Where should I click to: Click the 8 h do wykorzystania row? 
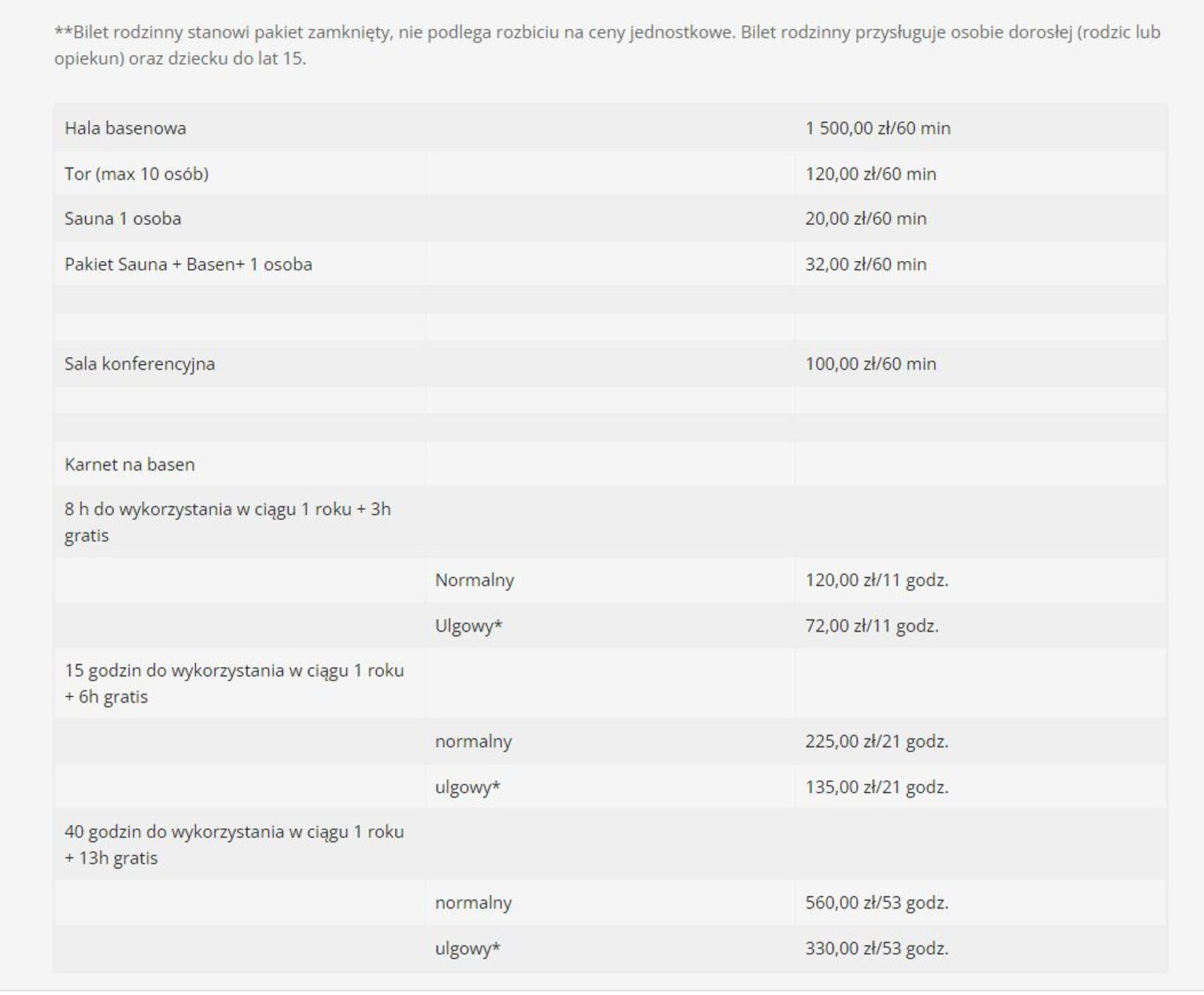227,522
